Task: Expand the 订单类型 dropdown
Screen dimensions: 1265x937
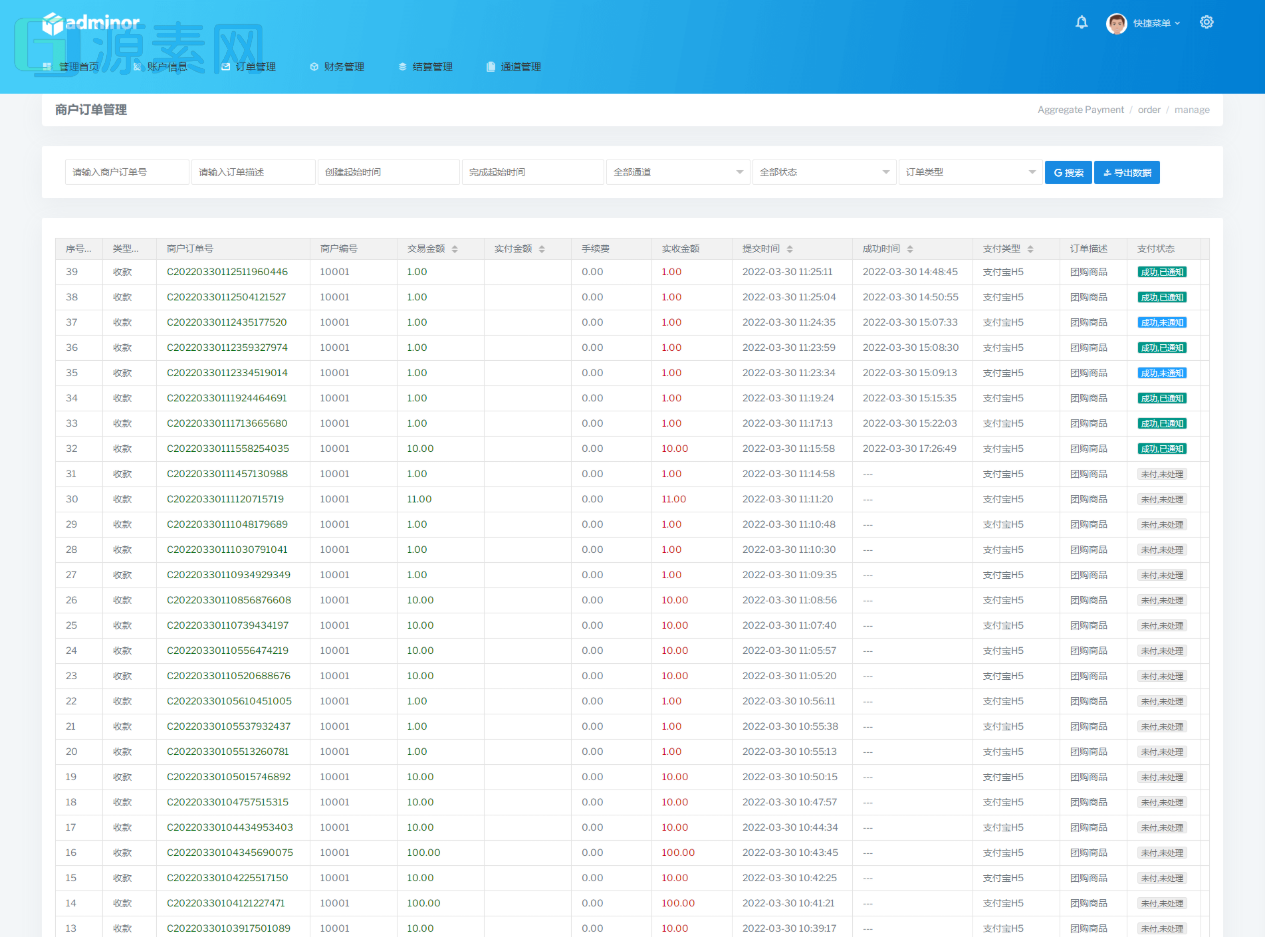Action: 970,172
